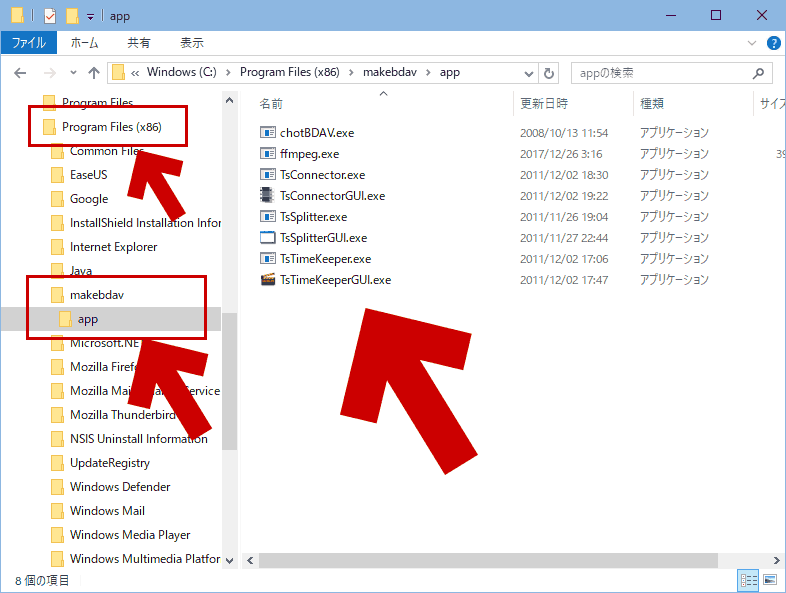The height and width of the screenshot is (593, 786).
Task: Open the 共有 ribbon tab
Action: [138, 43]
